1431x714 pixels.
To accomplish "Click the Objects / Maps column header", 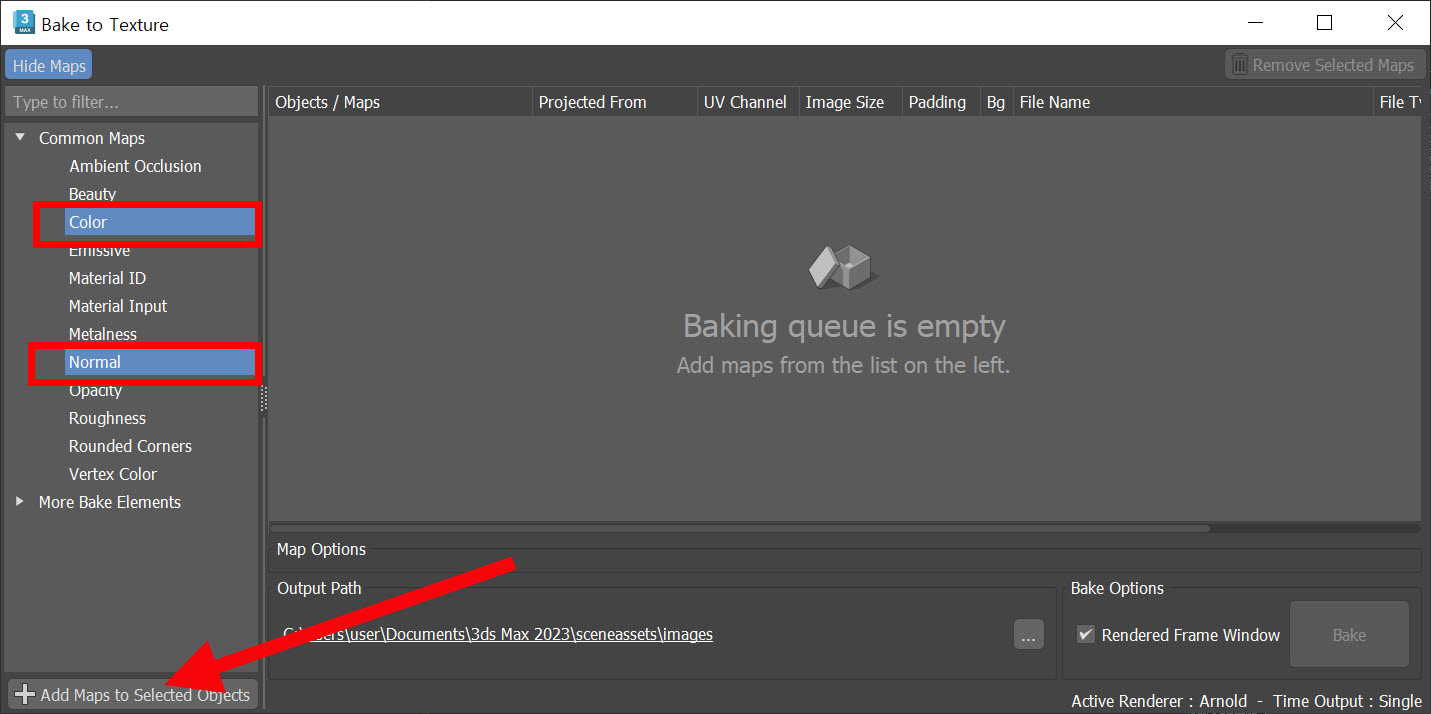I will [x=400, y=102].
